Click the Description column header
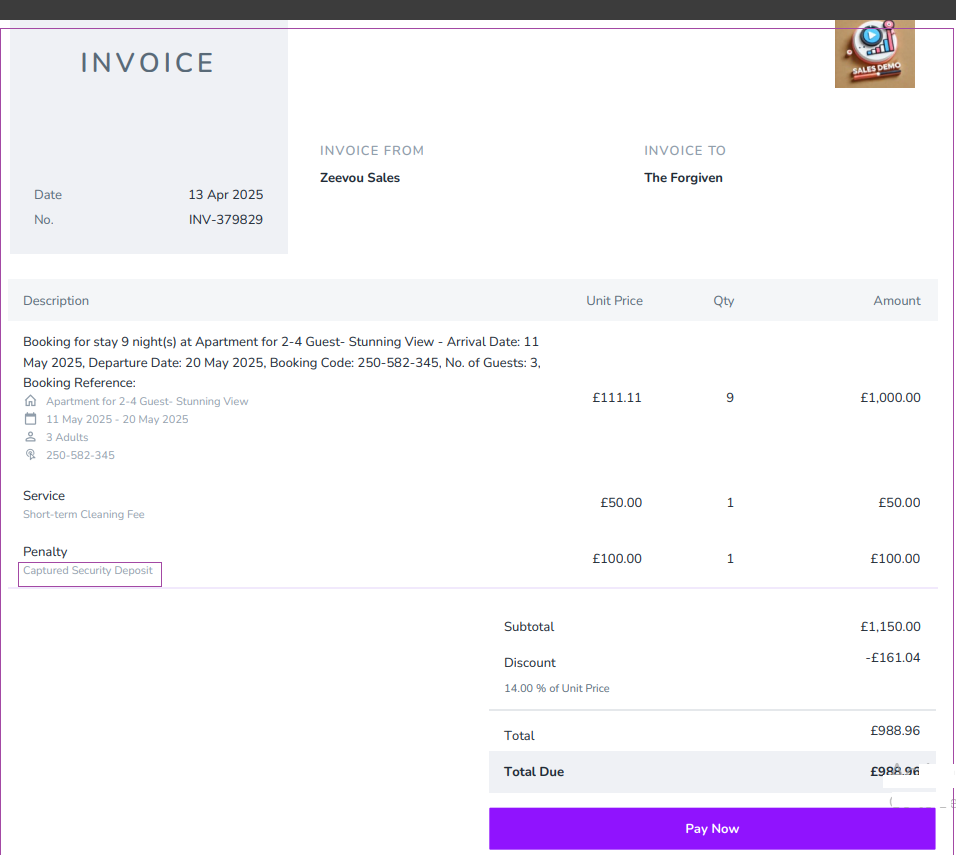 pos(56,301)
